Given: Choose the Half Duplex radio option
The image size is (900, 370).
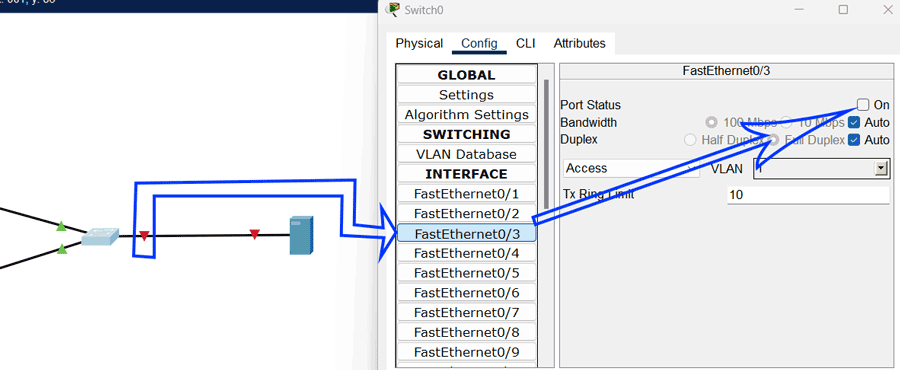Looking at the screenshot, I should (690, 140).
